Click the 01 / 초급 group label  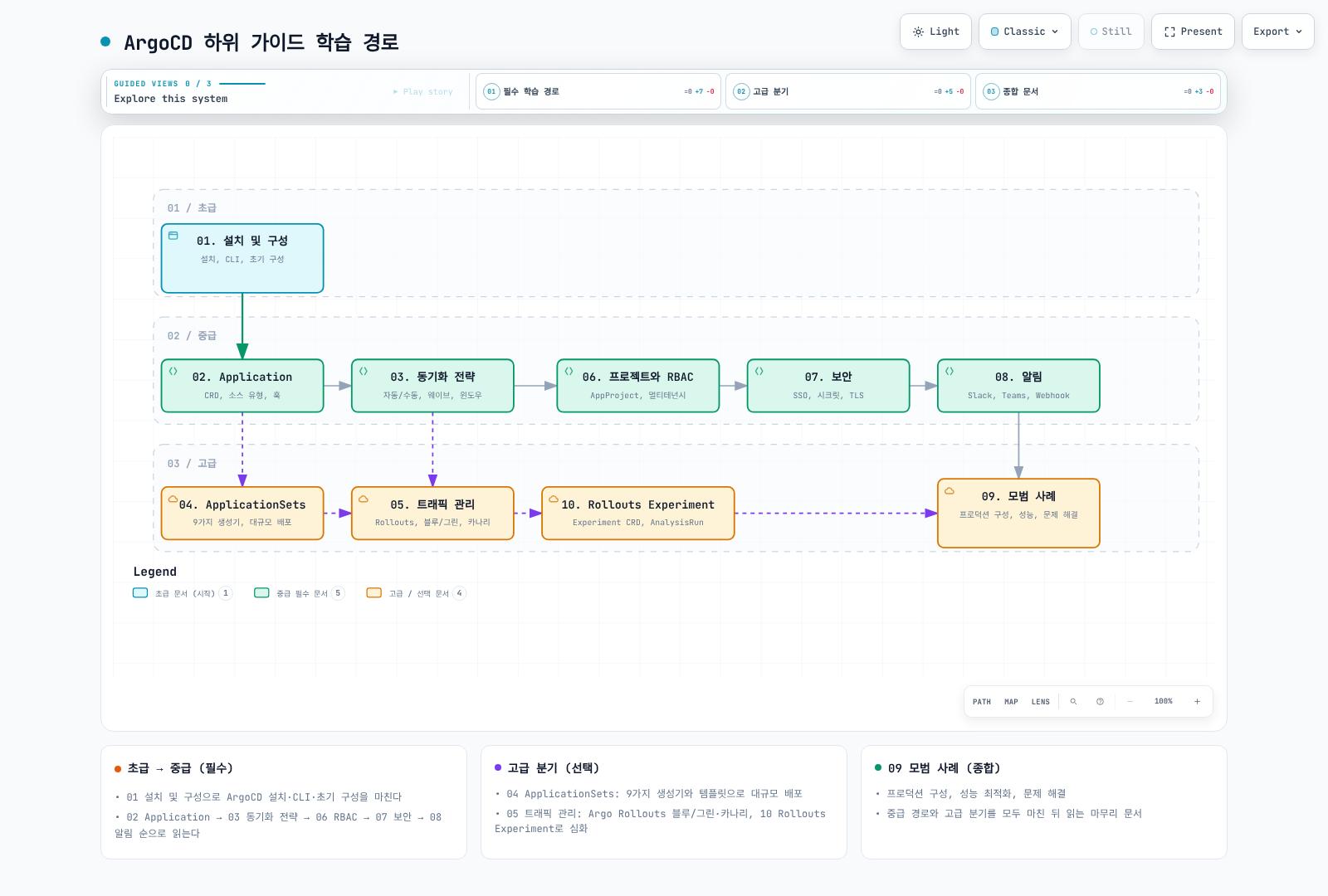click(192, 208)
